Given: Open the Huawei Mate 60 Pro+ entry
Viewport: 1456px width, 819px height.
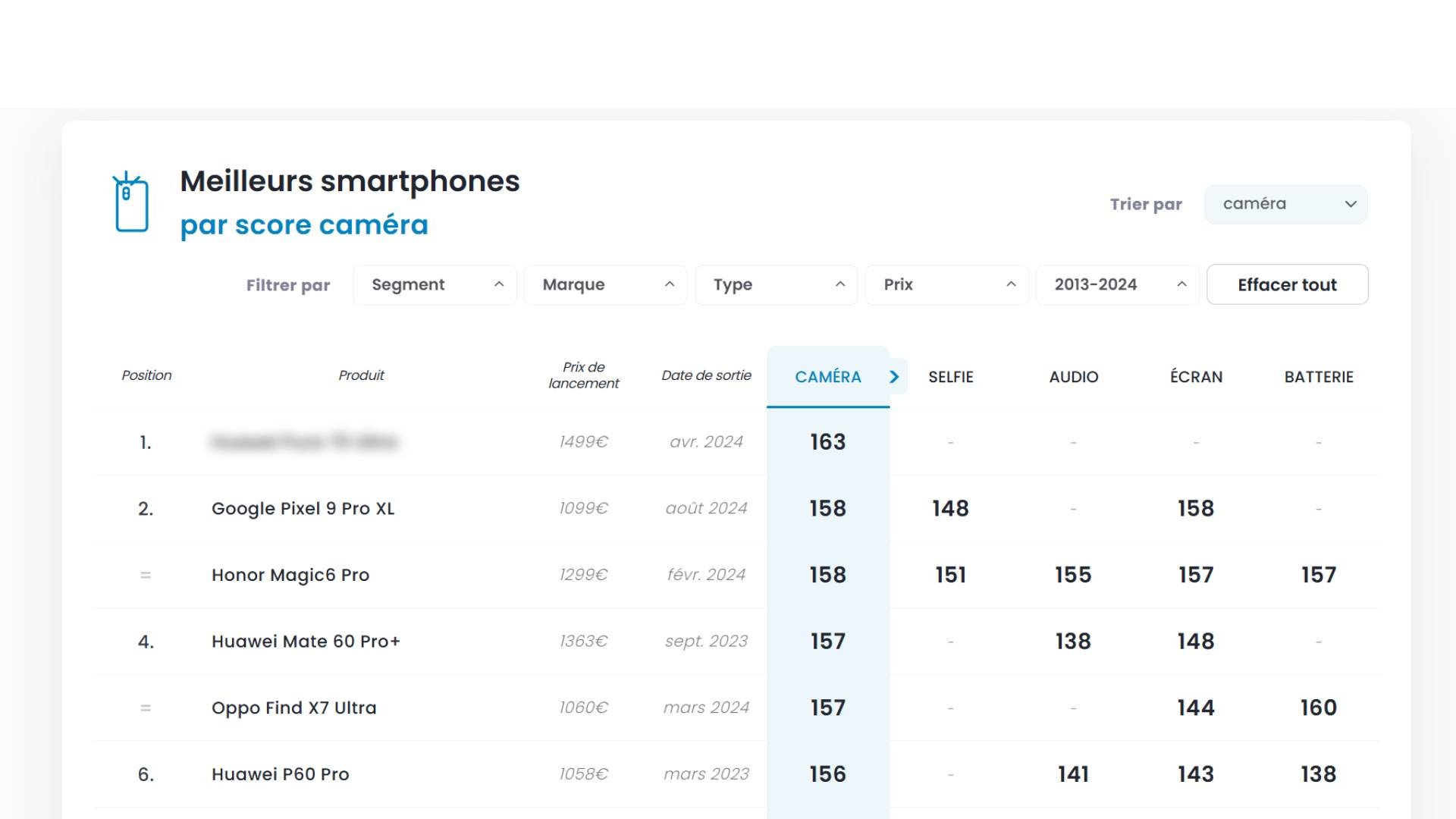Looking at the screenshot, I should point(306,642).
